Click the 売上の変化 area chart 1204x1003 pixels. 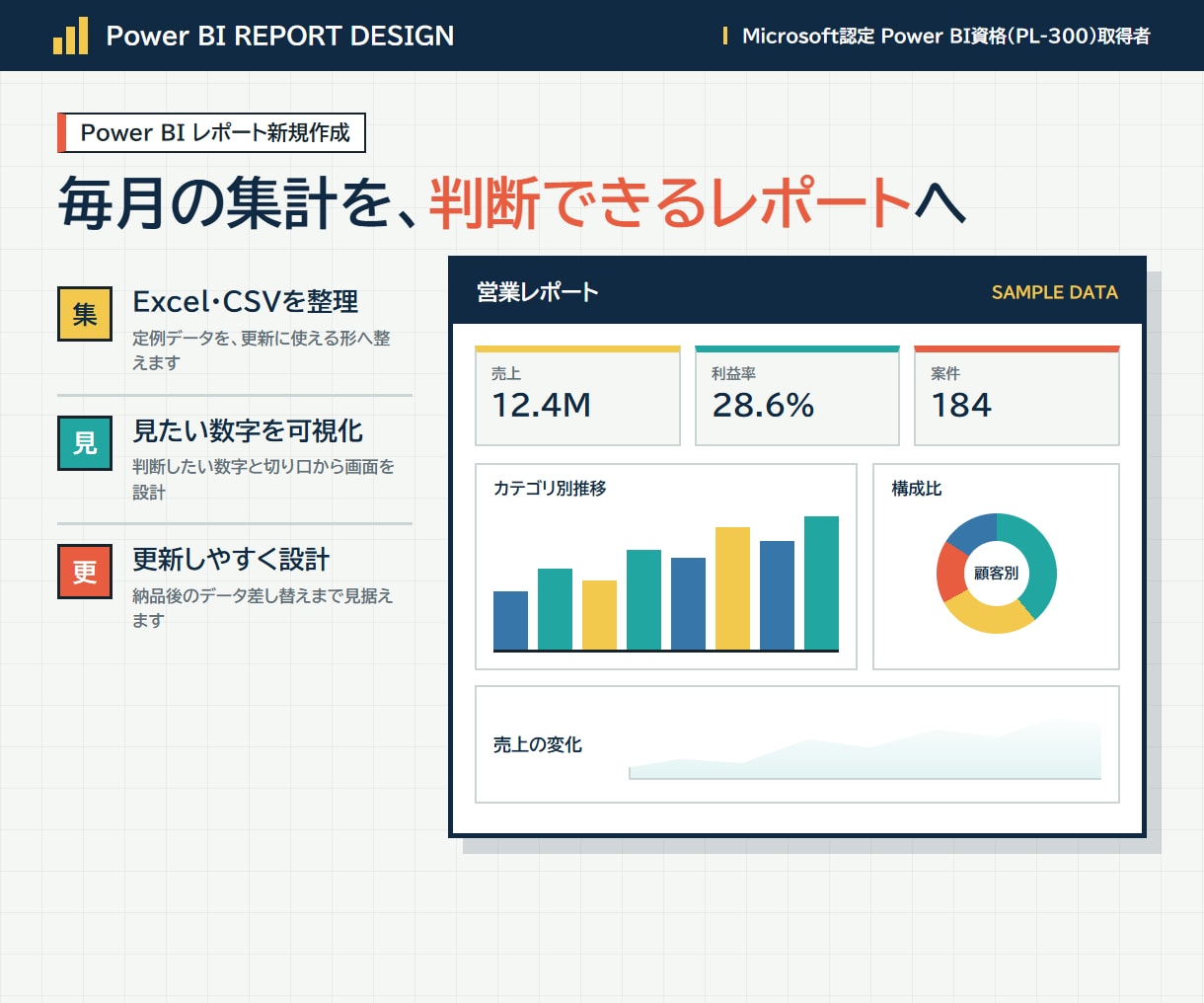coord(865,750)
